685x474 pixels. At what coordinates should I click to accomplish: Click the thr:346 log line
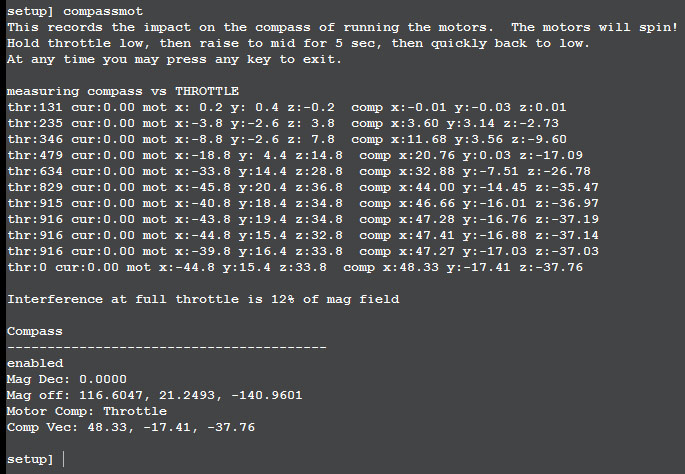pyautogui.click(x=287, y=139)
